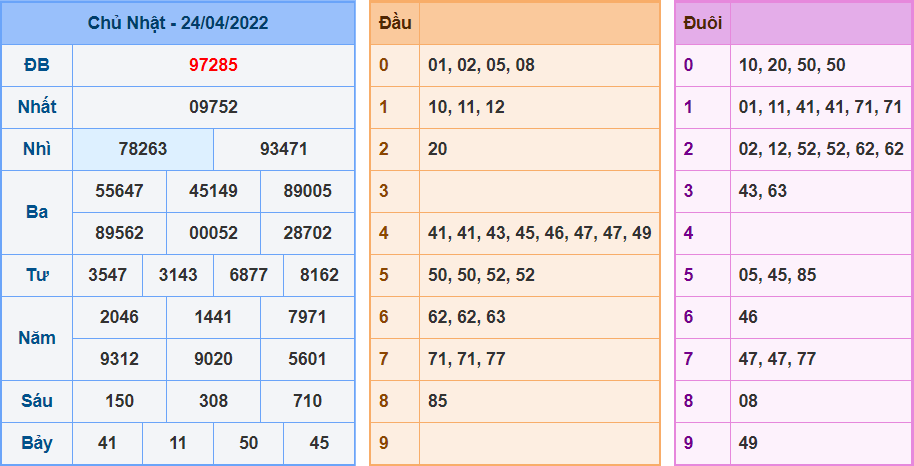Select Đầu row values 50, 50, 52, 52
The height and width of the screenshot is (466, 914).
(x=481, y=275)
